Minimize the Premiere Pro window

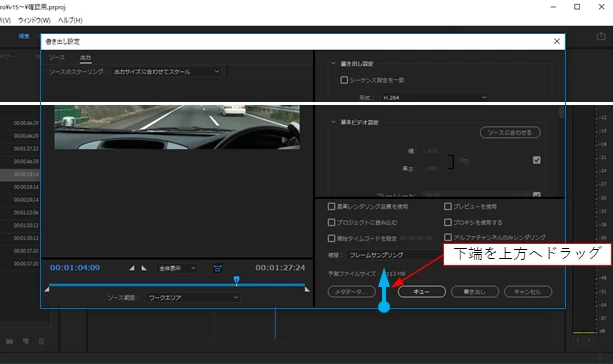(553, 7)
